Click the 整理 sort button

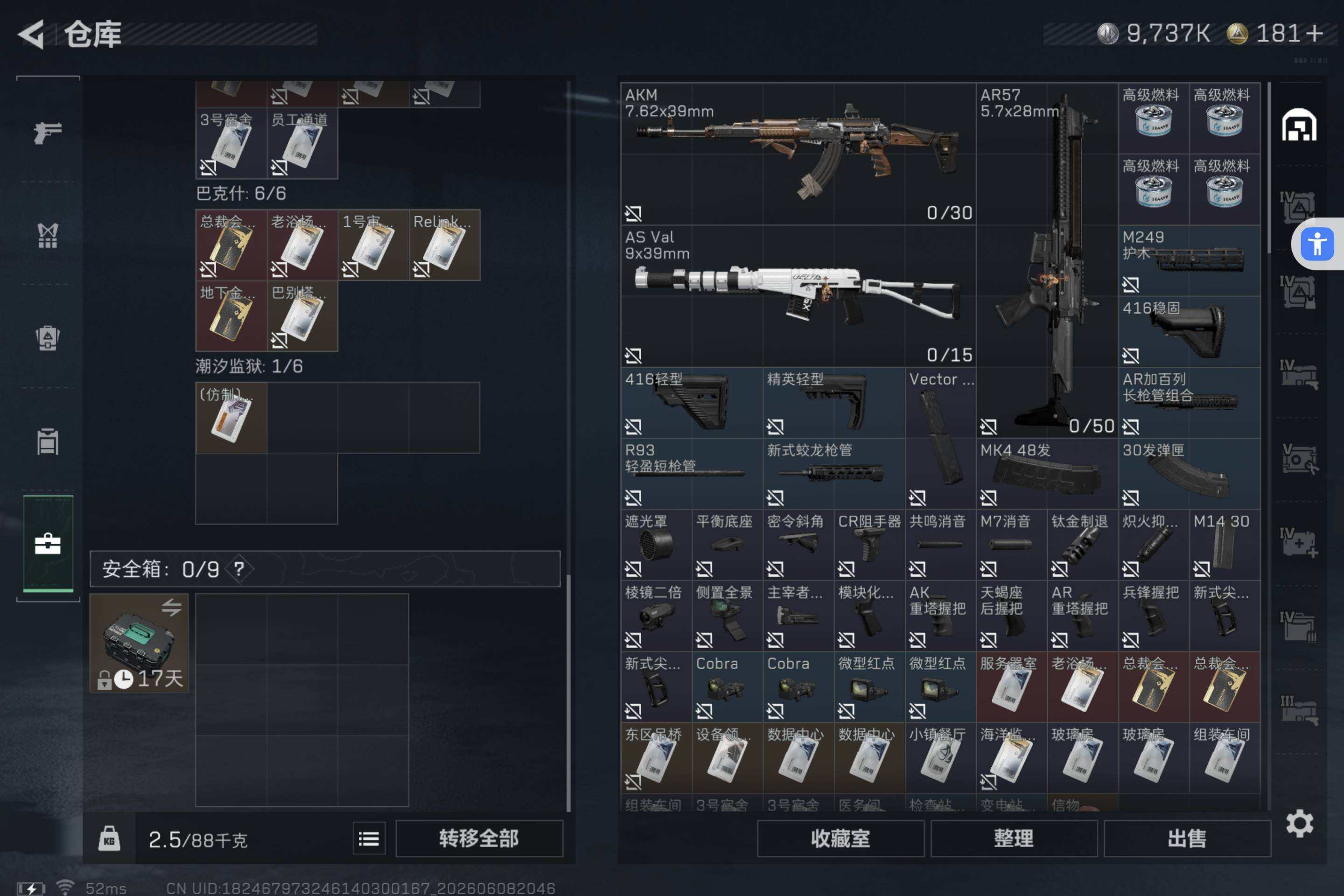point(1014,838)
